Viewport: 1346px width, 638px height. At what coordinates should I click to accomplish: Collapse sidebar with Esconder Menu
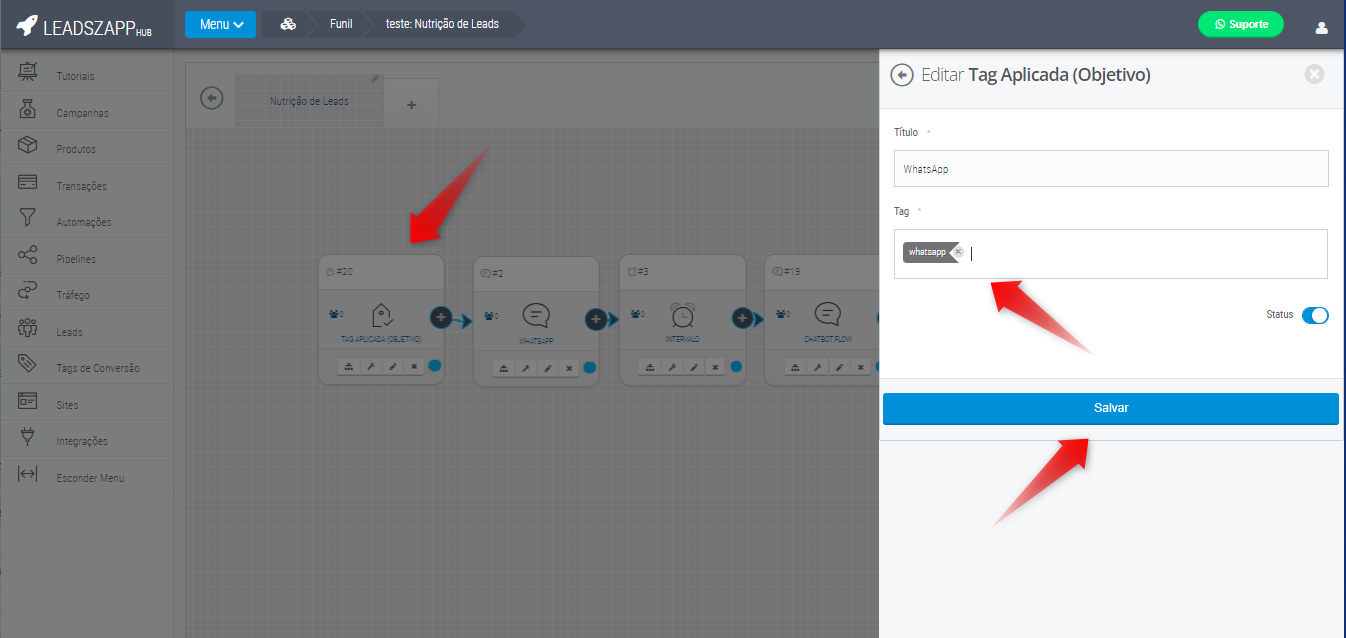tap(28, 474)
